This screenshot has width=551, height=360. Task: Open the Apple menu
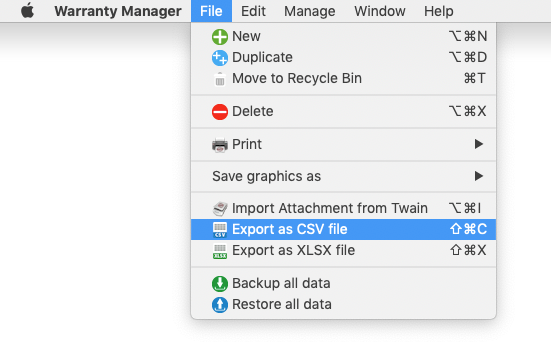tap(27, 11)
